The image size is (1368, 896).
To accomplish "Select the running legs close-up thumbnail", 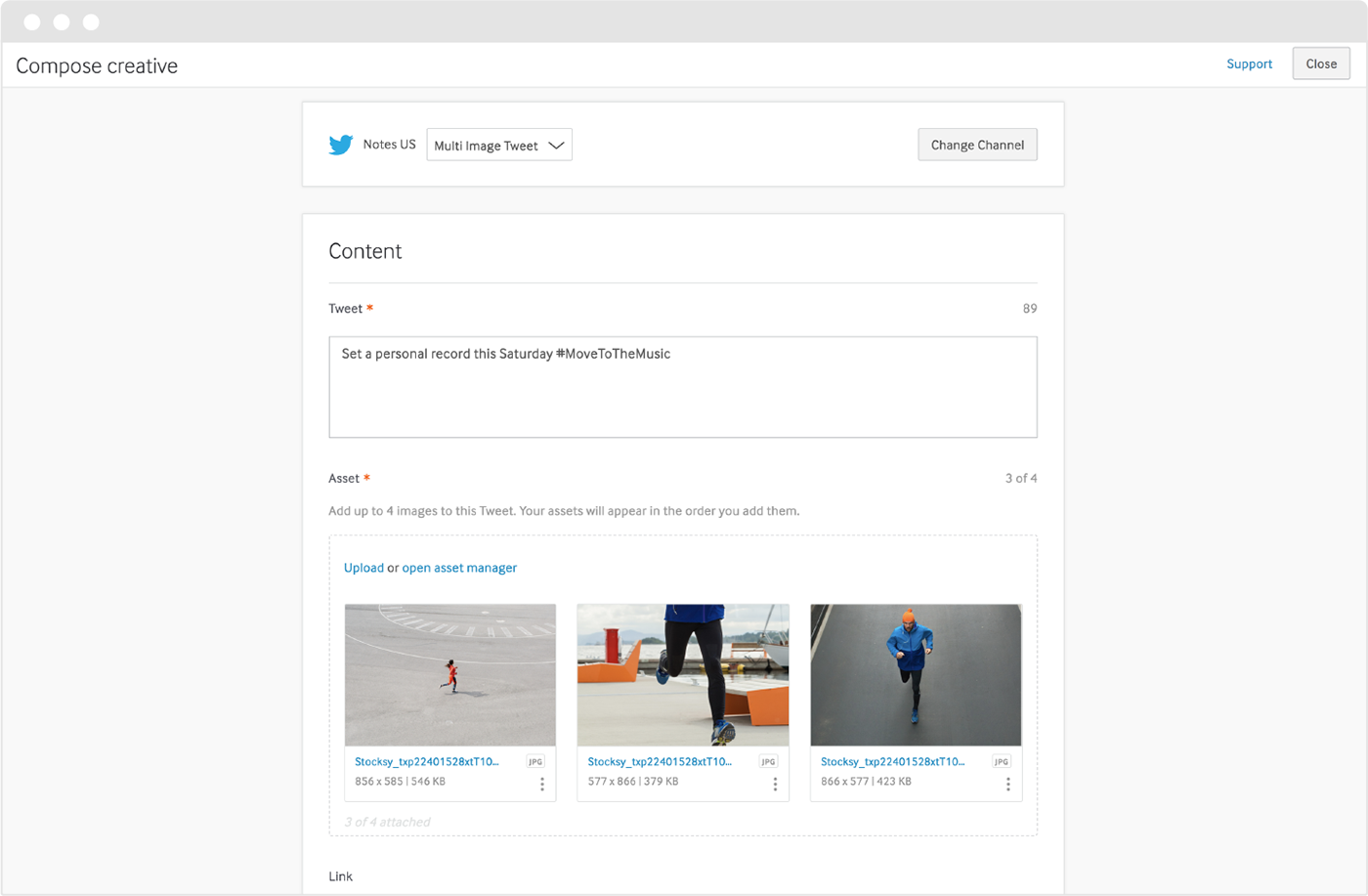I will point(683,675).
